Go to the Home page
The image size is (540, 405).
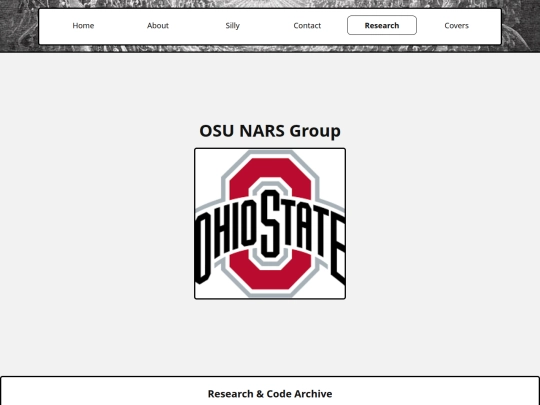click(83, 25)
